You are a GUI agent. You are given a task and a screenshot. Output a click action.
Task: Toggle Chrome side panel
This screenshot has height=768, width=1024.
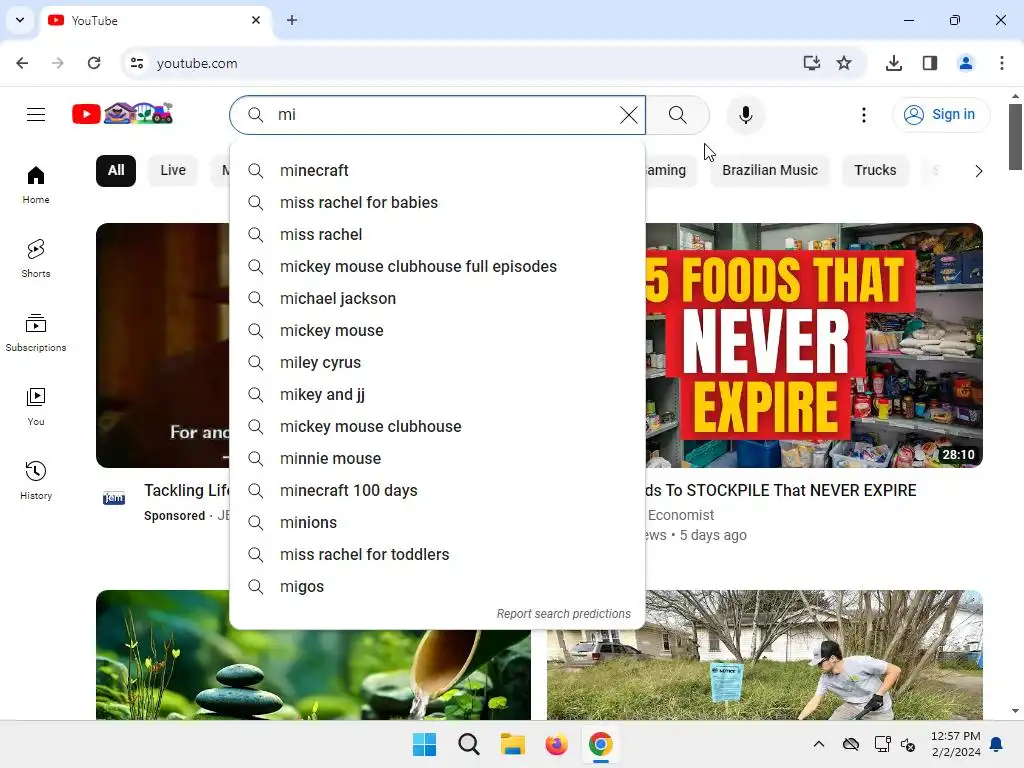pos(930,63)
